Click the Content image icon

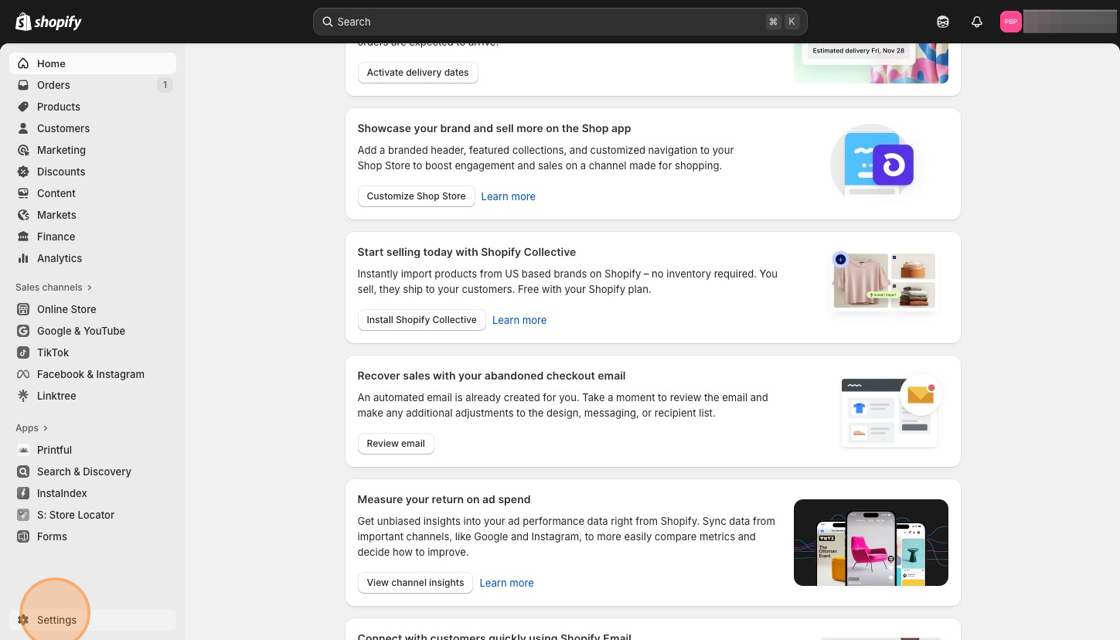[24, 194]
